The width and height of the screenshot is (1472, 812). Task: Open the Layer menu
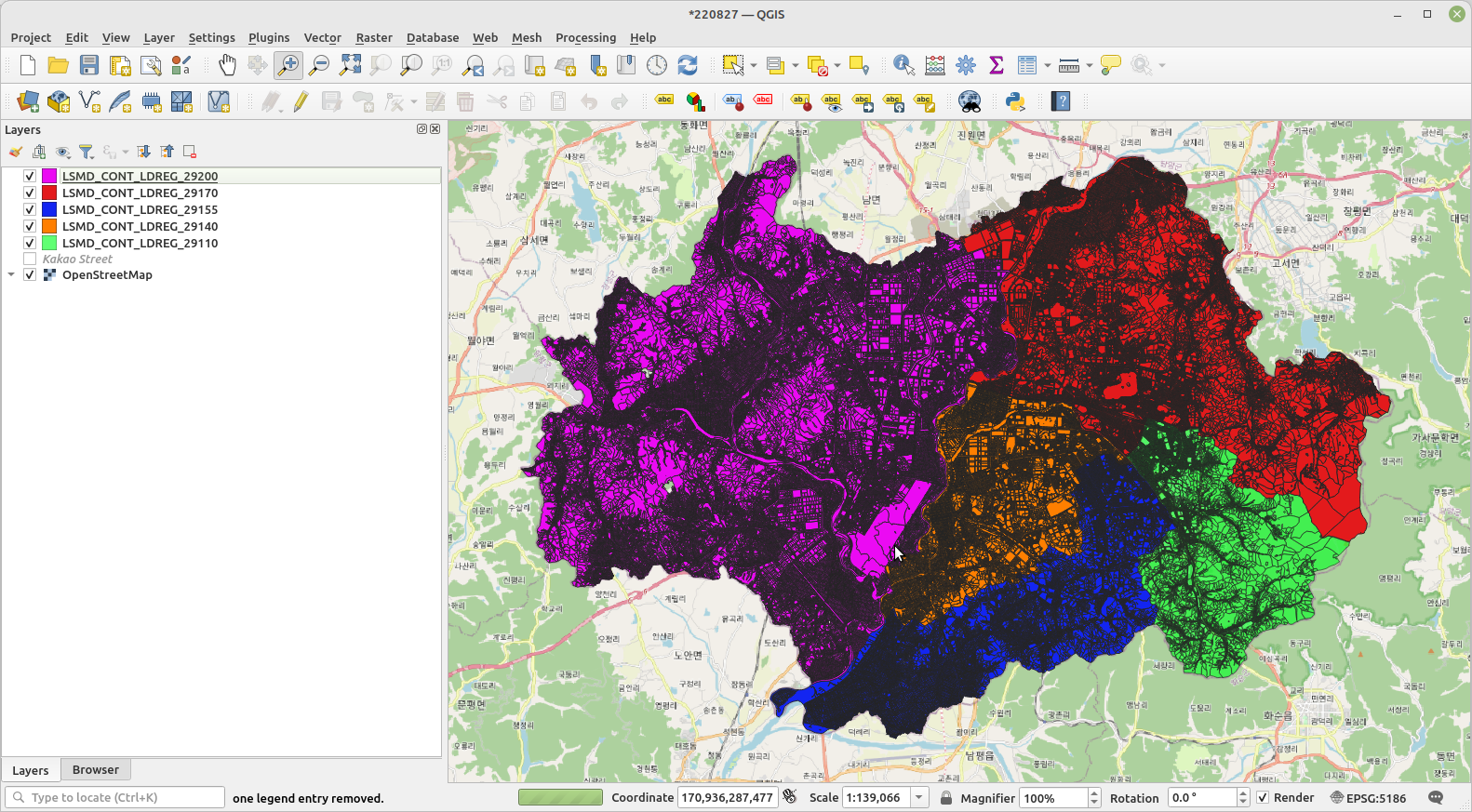159,37
